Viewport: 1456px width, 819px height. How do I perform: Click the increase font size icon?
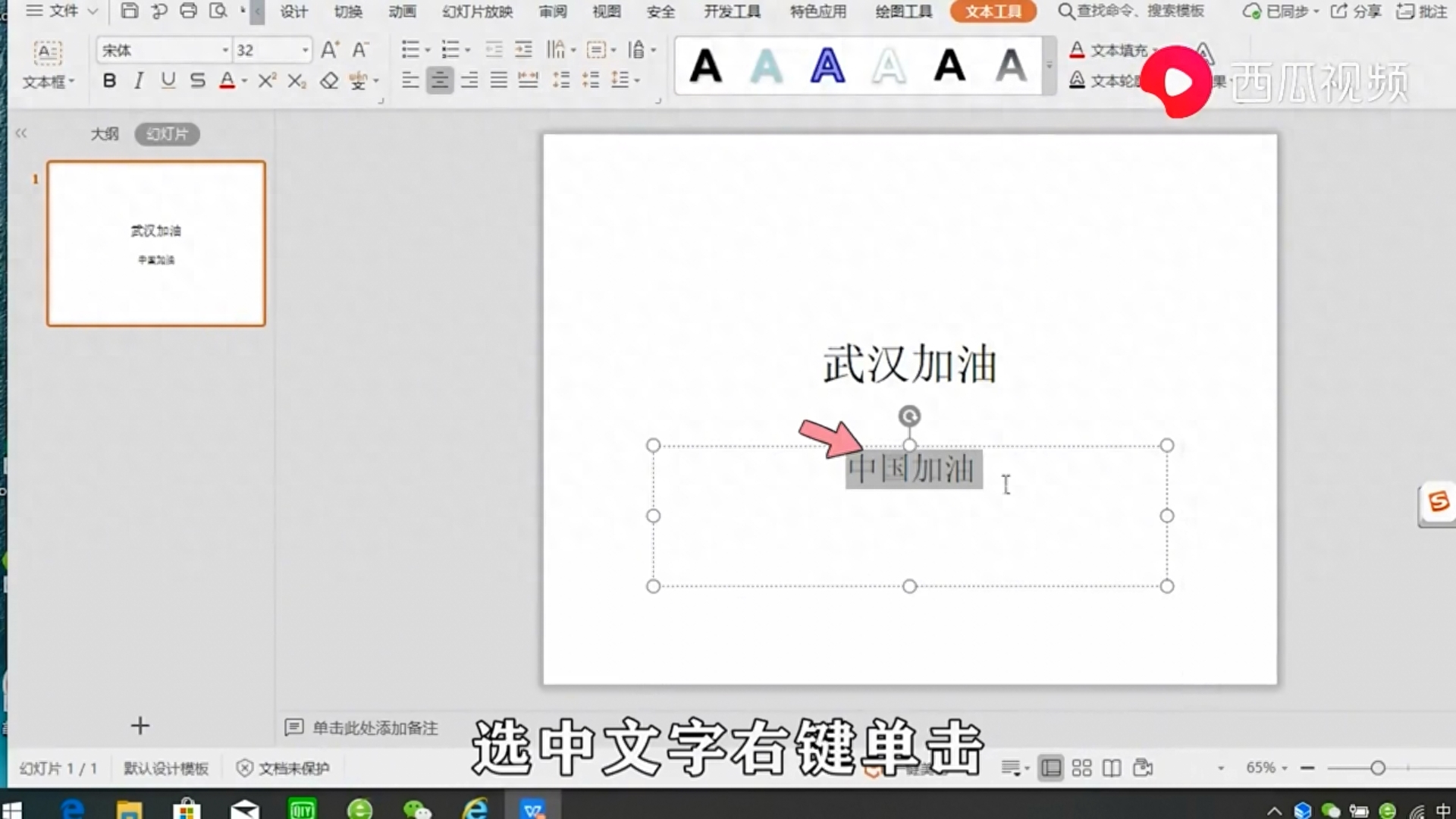(329, 49)
